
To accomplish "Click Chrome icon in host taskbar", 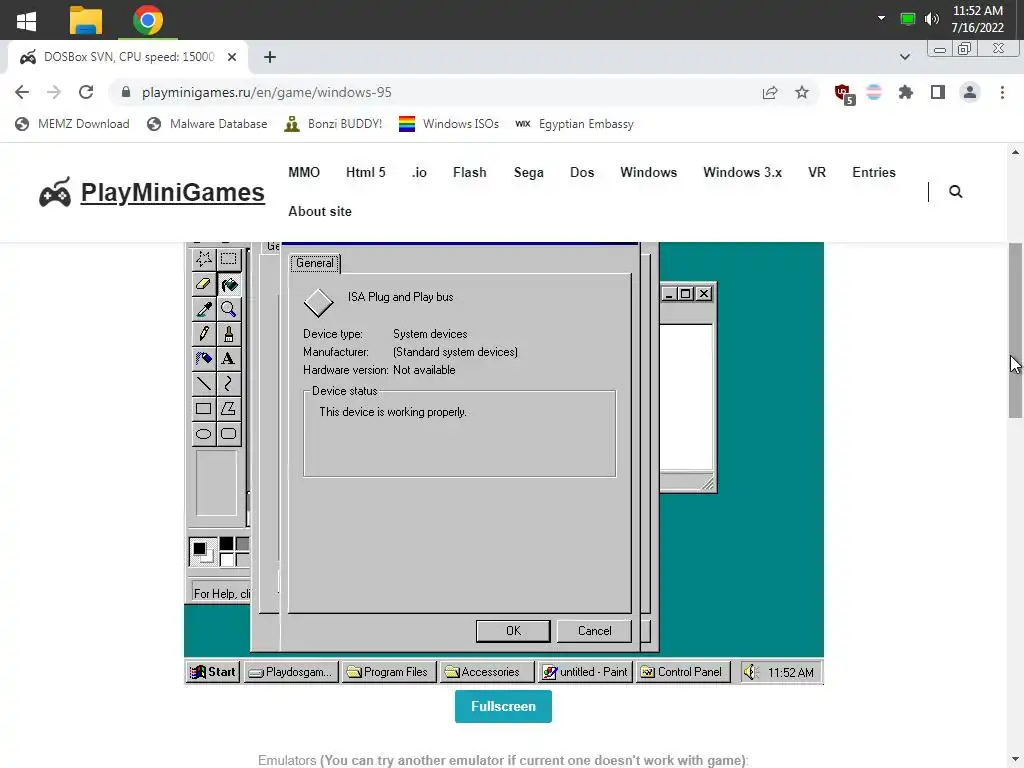I will [x=148, y=20].
